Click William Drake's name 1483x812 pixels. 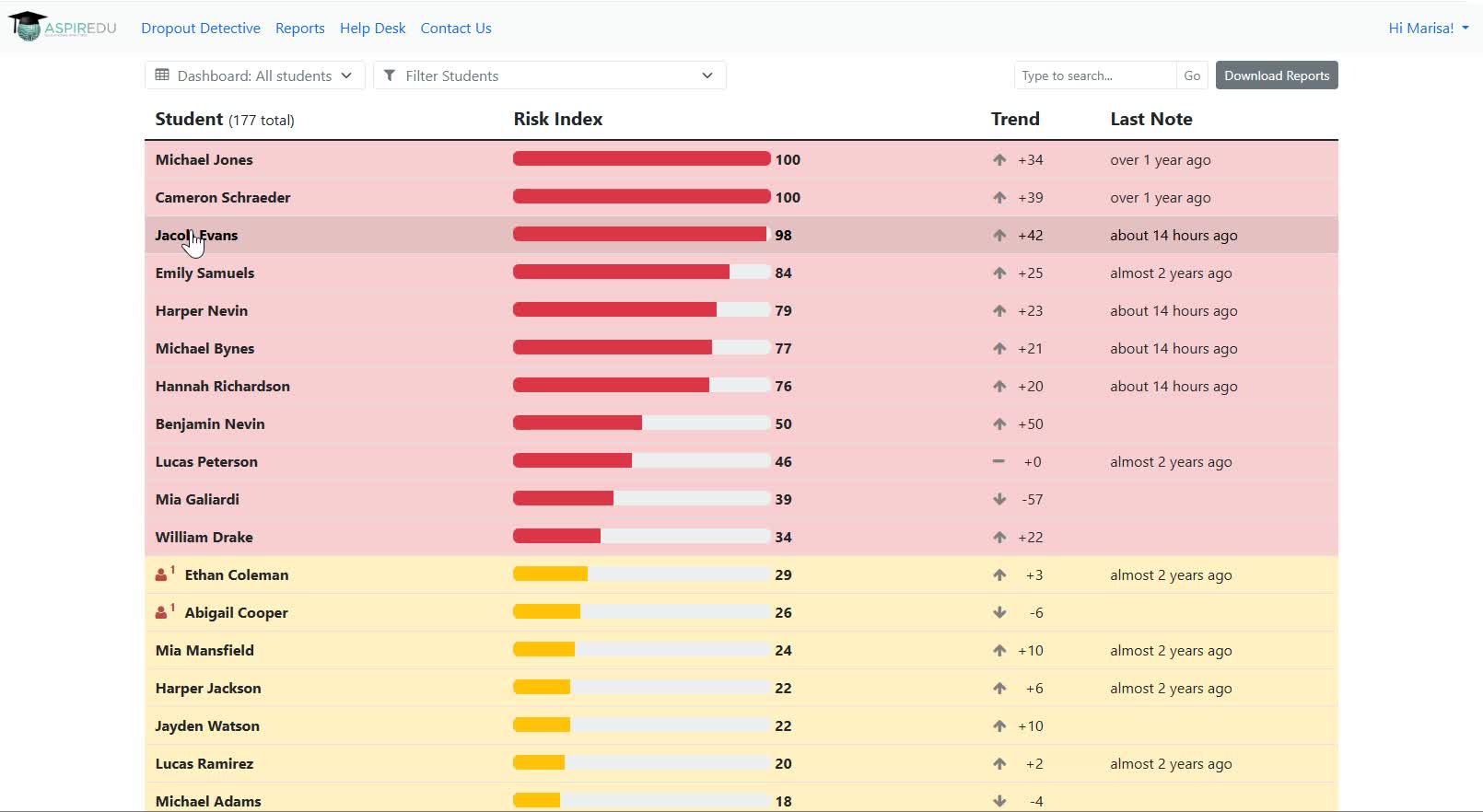click(x=204, y=538)
